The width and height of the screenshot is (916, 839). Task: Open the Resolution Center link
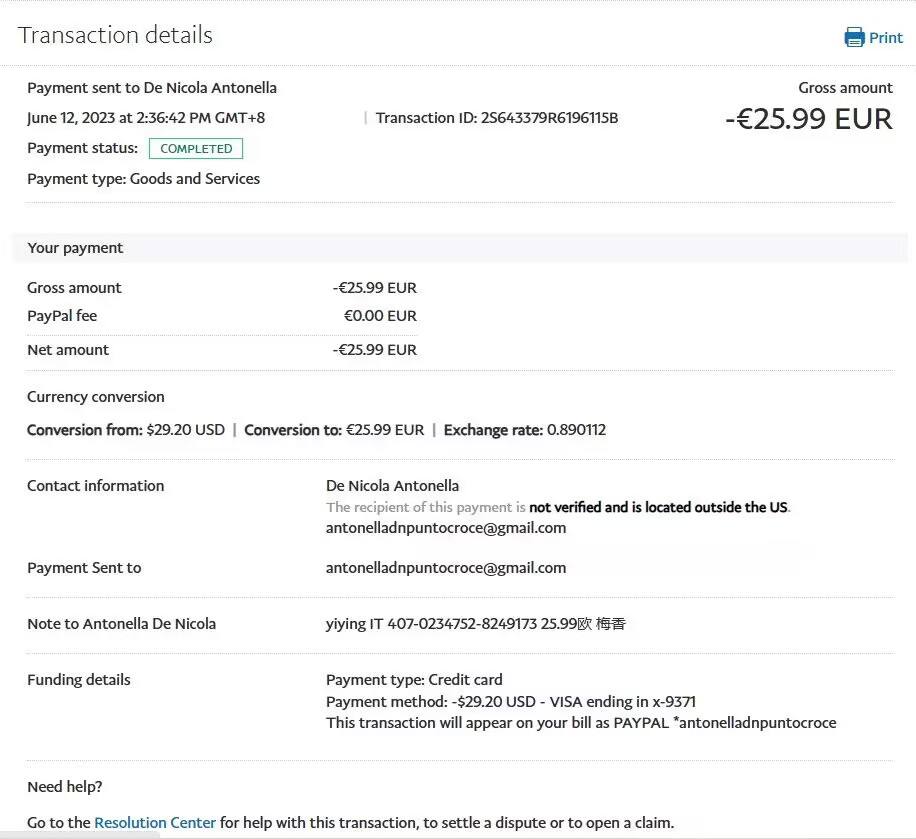155,823
